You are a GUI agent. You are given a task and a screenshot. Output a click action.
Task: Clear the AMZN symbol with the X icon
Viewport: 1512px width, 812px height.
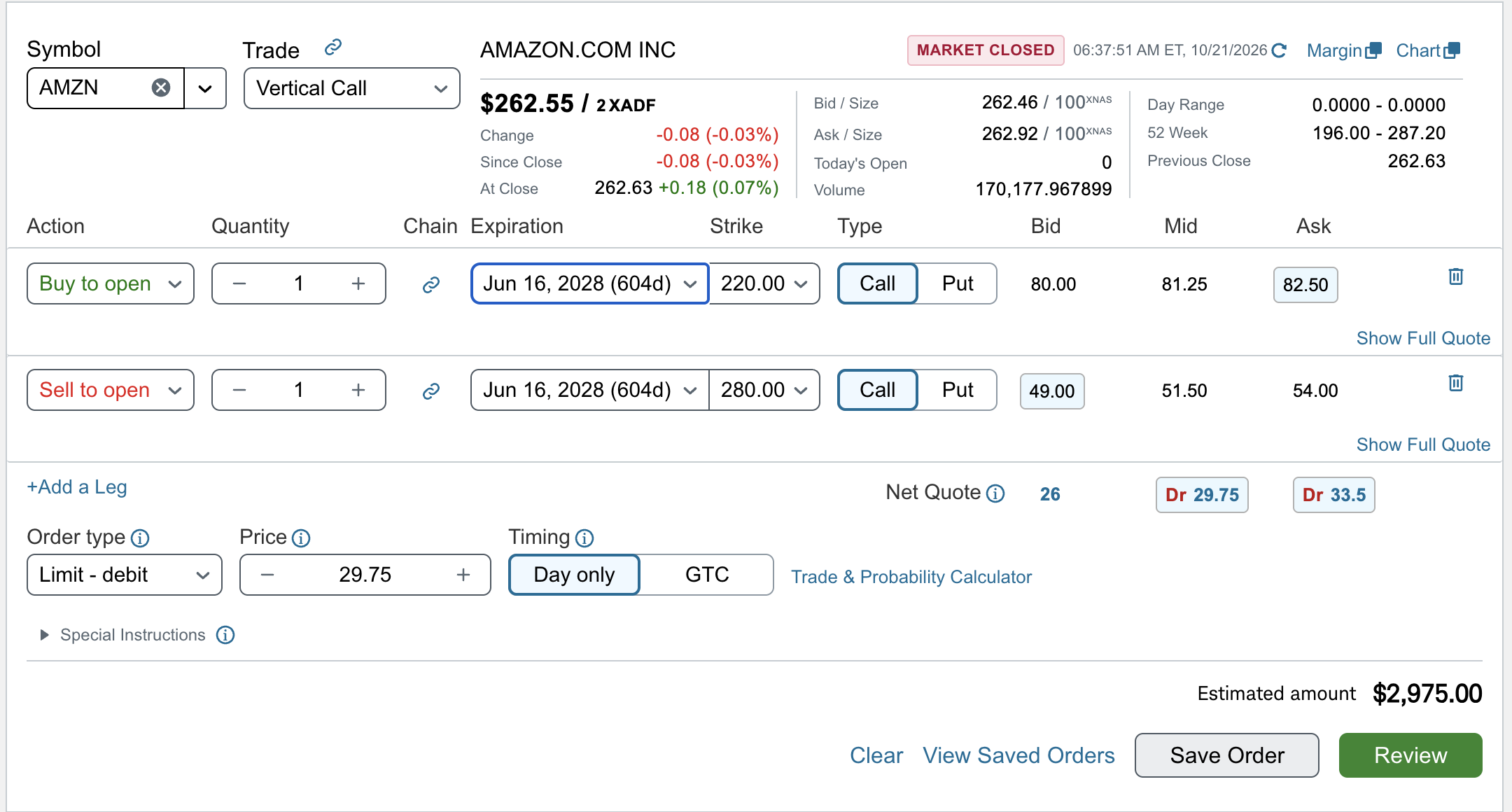click(161, 87)
